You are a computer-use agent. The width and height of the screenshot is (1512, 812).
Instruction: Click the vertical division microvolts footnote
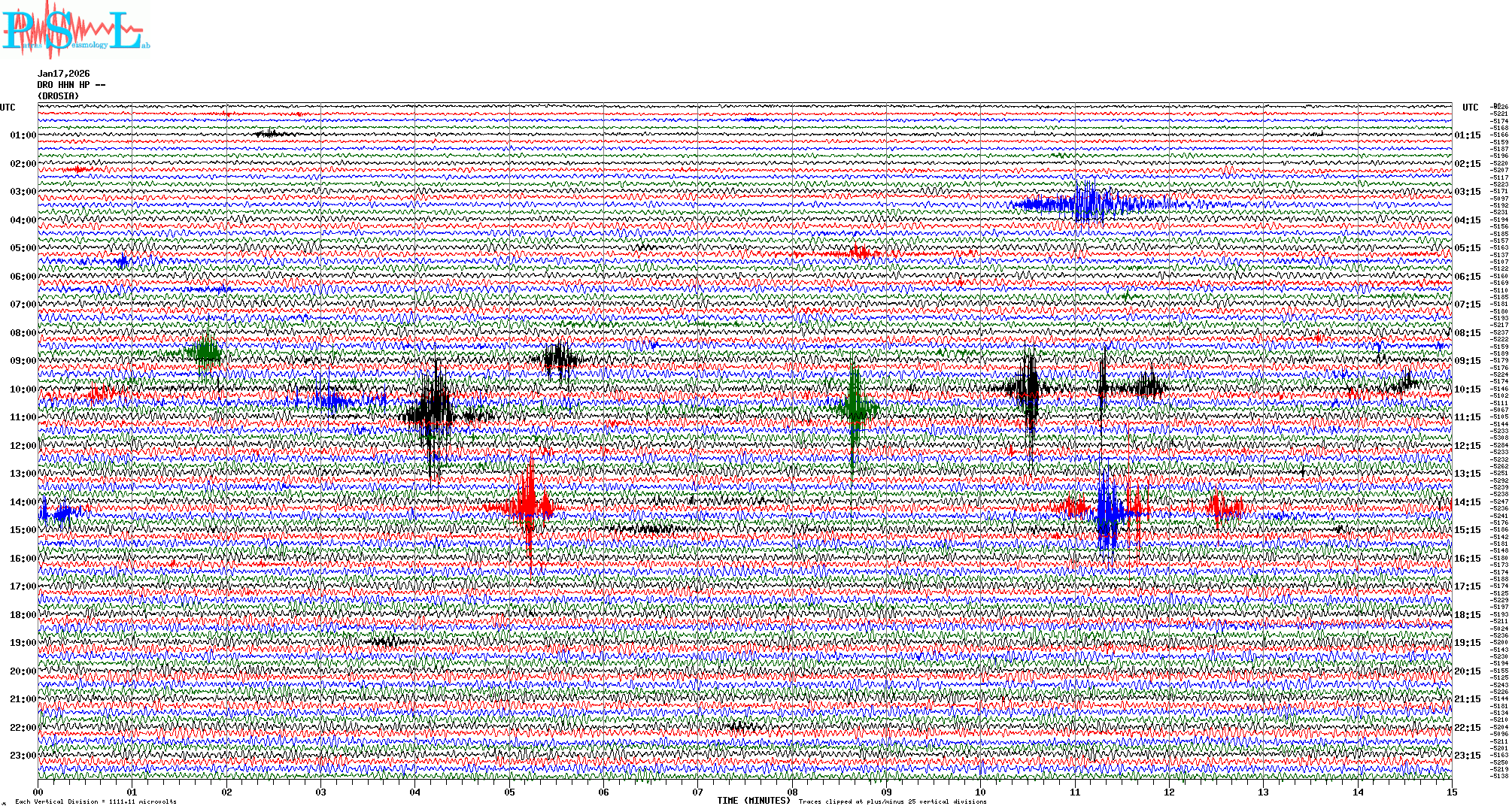pyautogui.click(x=96, y=801)
